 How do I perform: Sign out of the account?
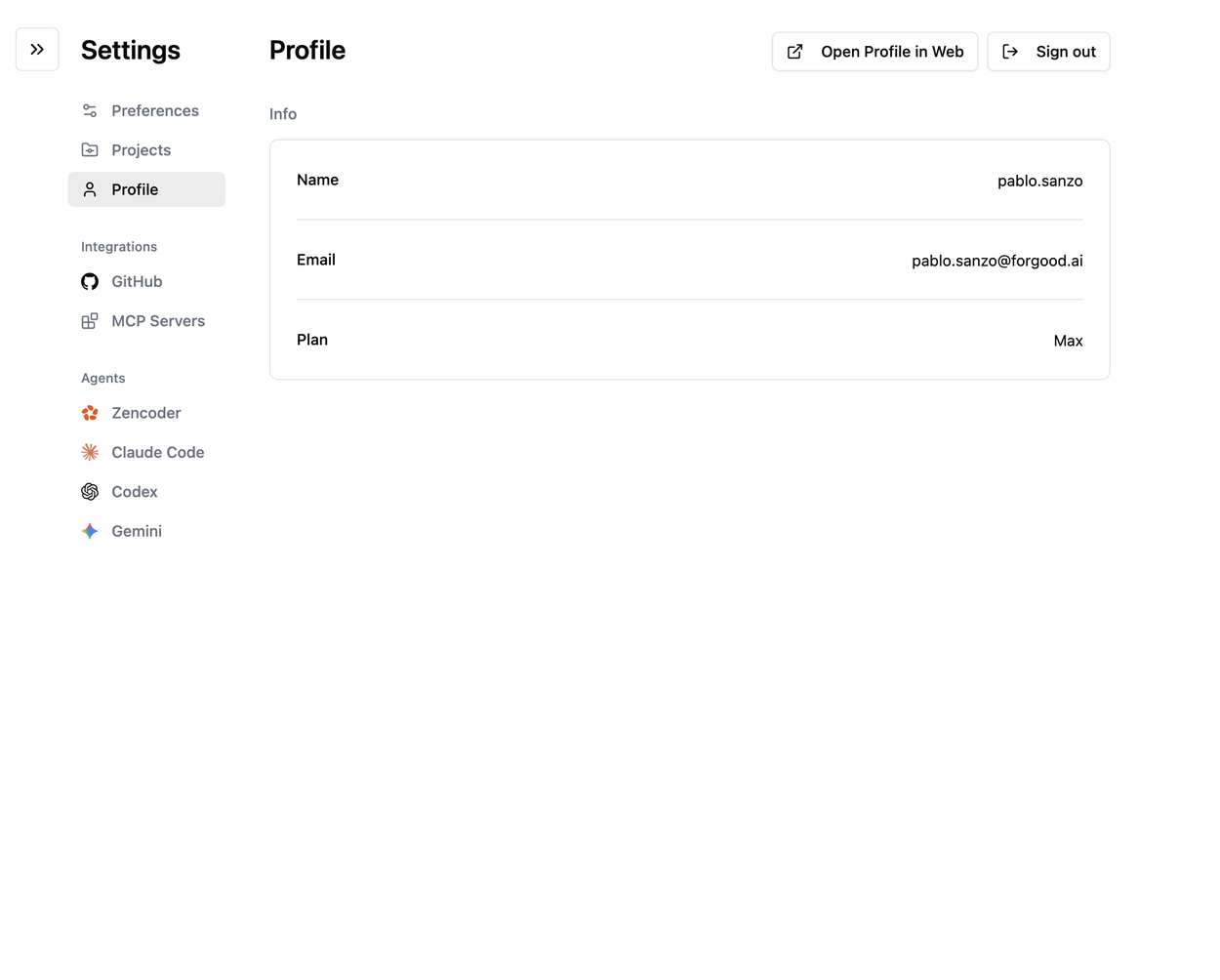point(1048,51)
